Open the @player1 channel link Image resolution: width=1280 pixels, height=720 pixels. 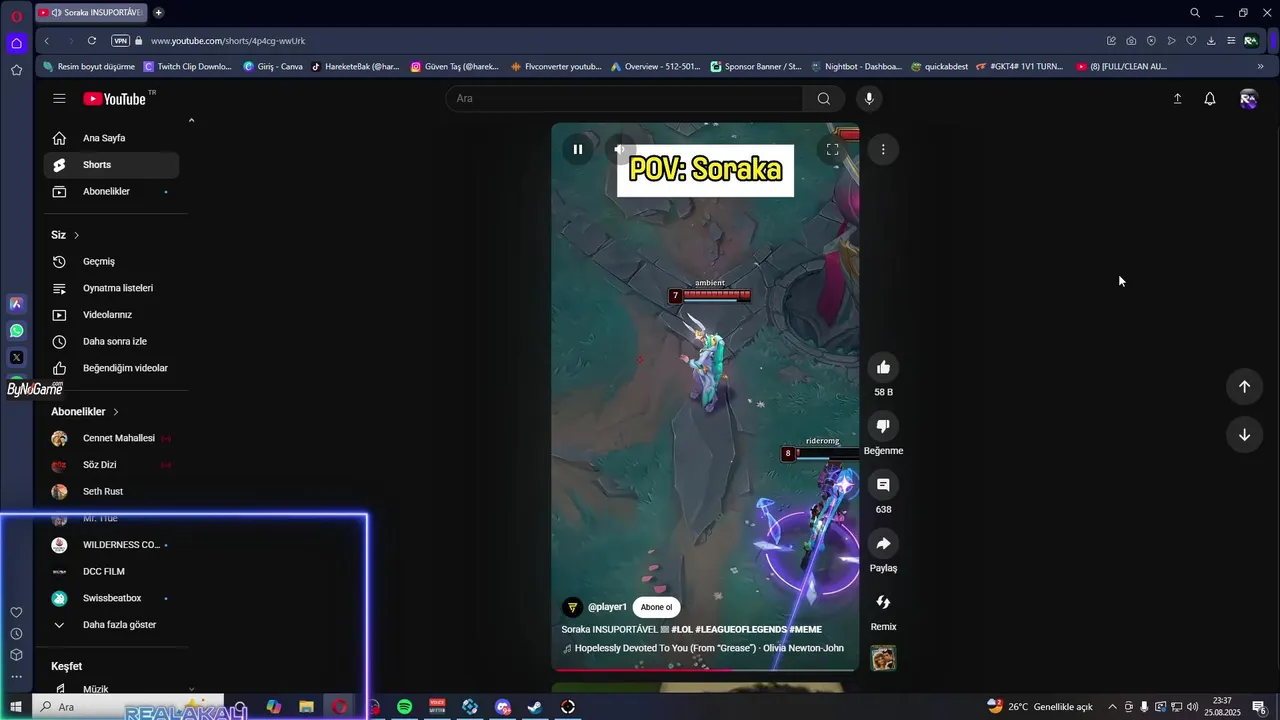(607, 607)
